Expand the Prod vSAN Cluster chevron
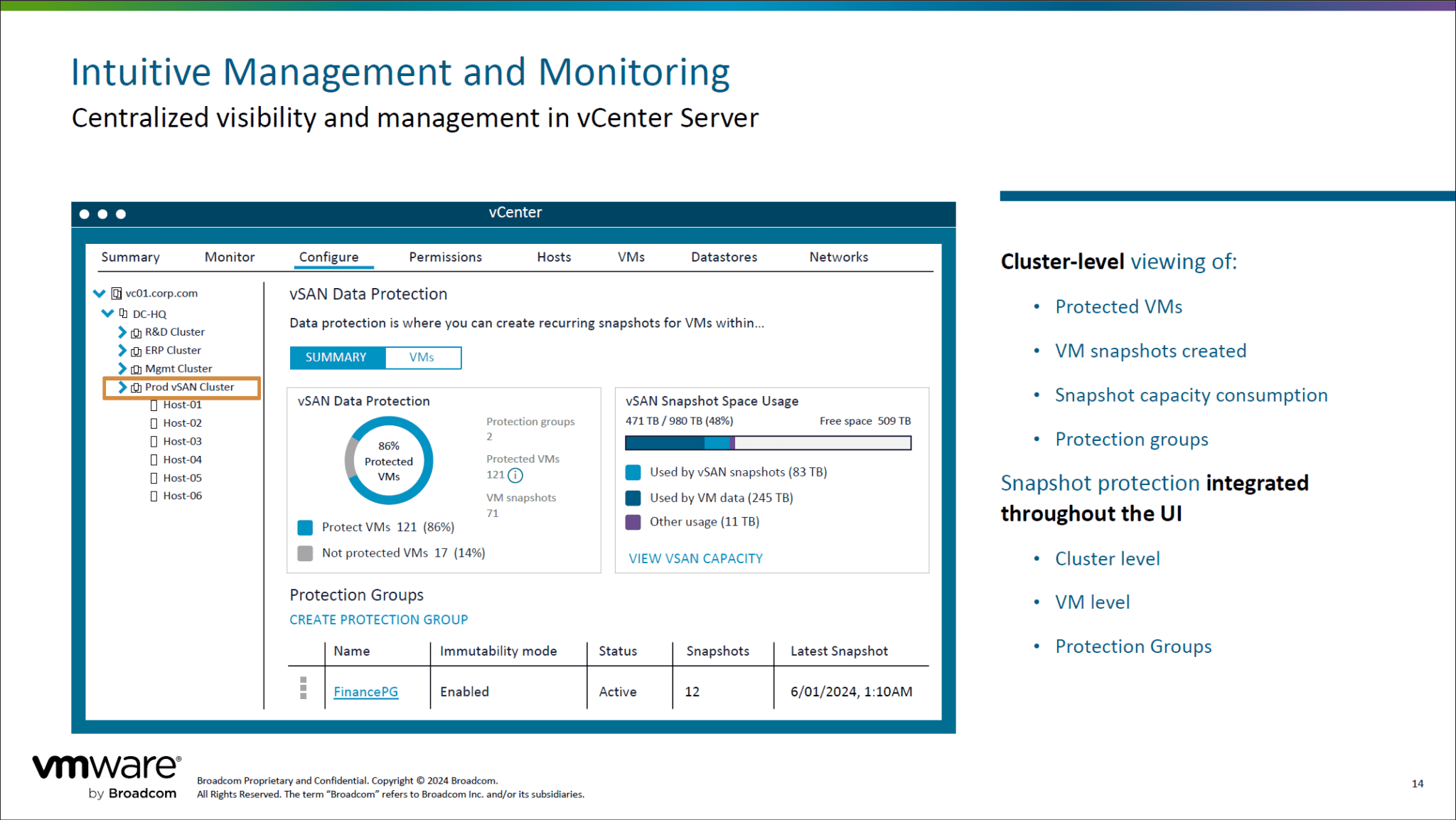 pyautogui.click(x=122, y=388)
